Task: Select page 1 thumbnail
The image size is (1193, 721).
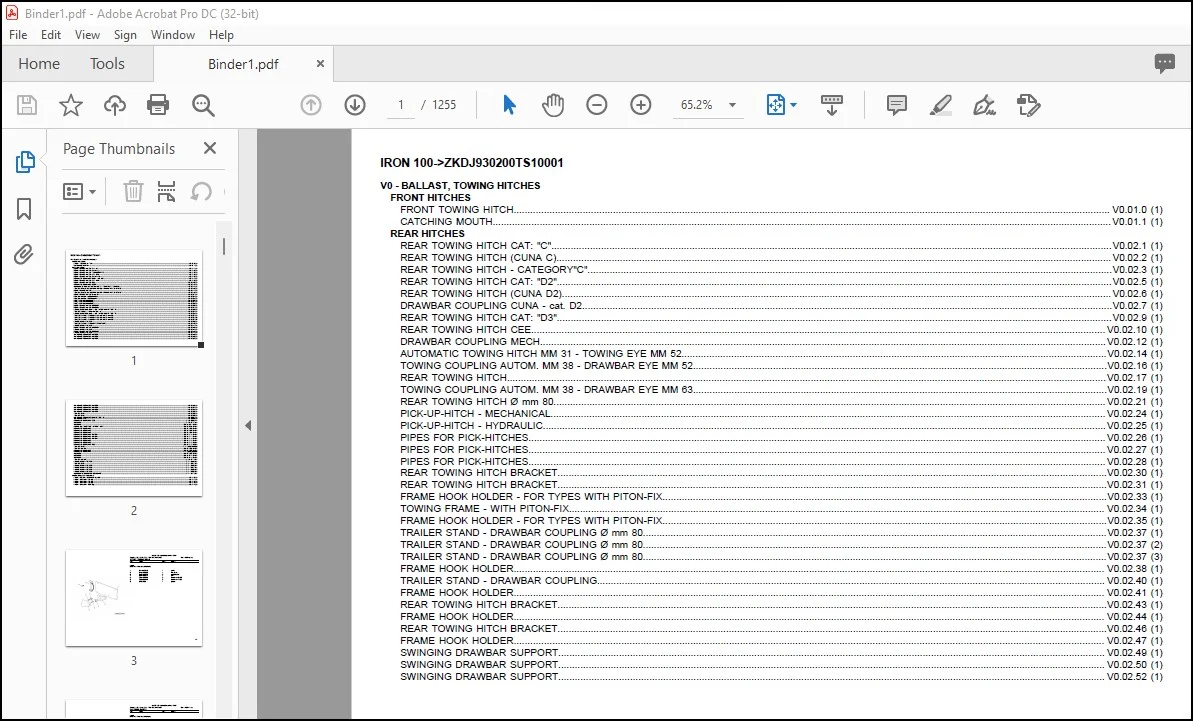Action: pos(134,298)
